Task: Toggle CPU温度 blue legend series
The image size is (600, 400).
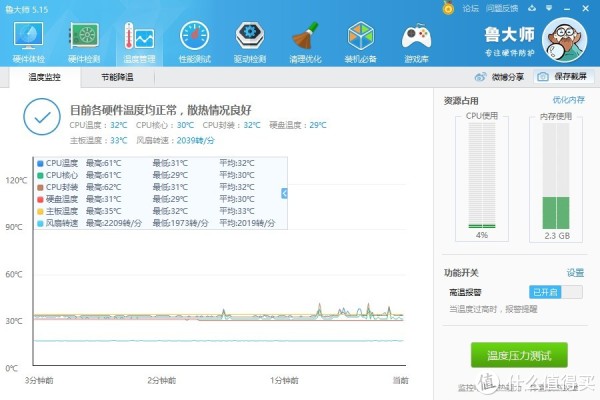Action: [x=40, y=163]
